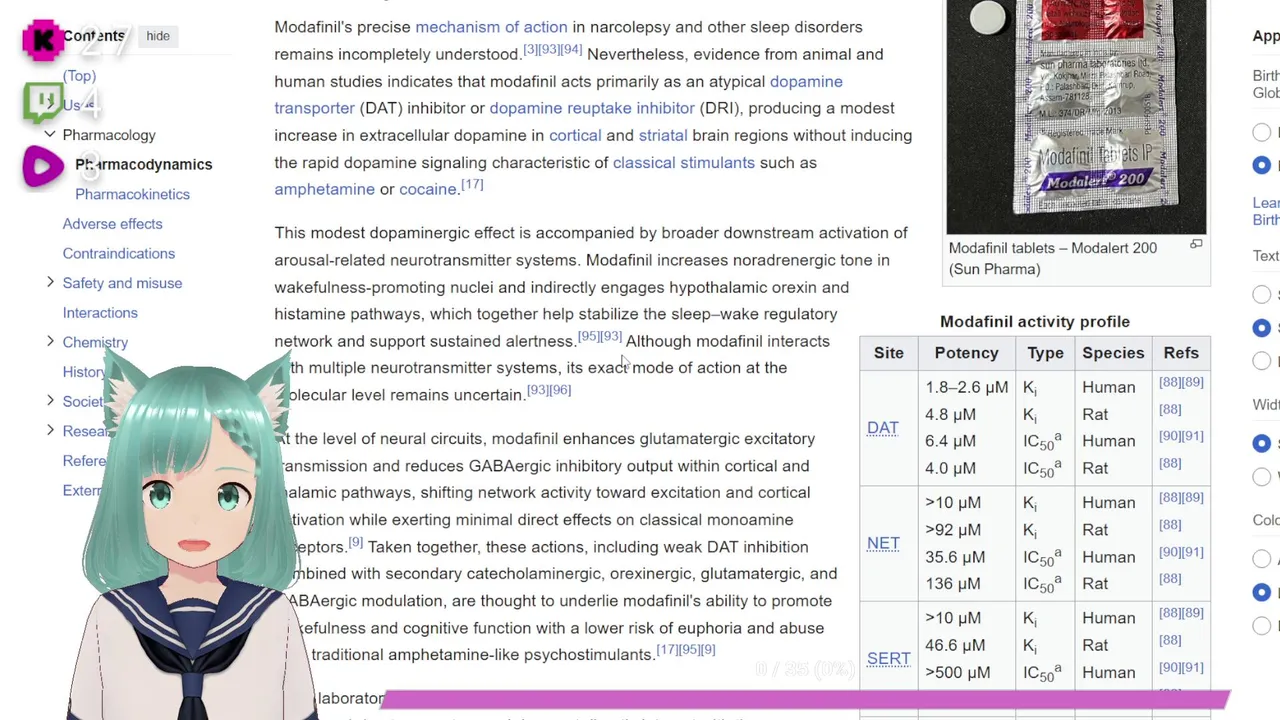
Task: Navigate to Adverse effects section
Action: pos(112,224)
